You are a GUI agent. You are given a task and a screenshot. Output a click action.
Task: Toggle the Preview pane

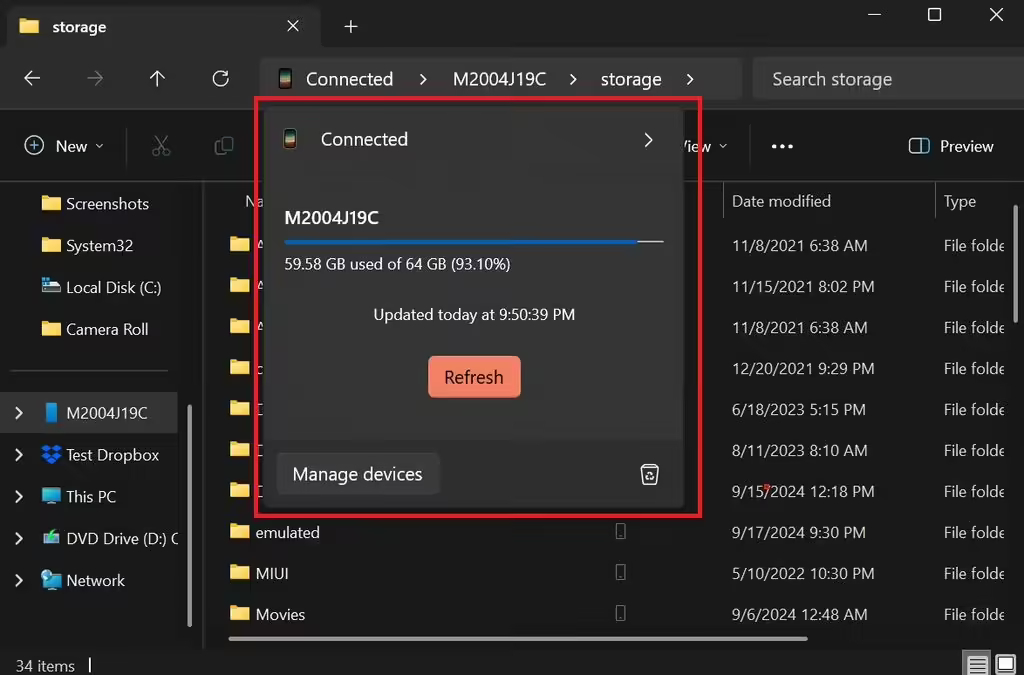click(x=950, y=146)
